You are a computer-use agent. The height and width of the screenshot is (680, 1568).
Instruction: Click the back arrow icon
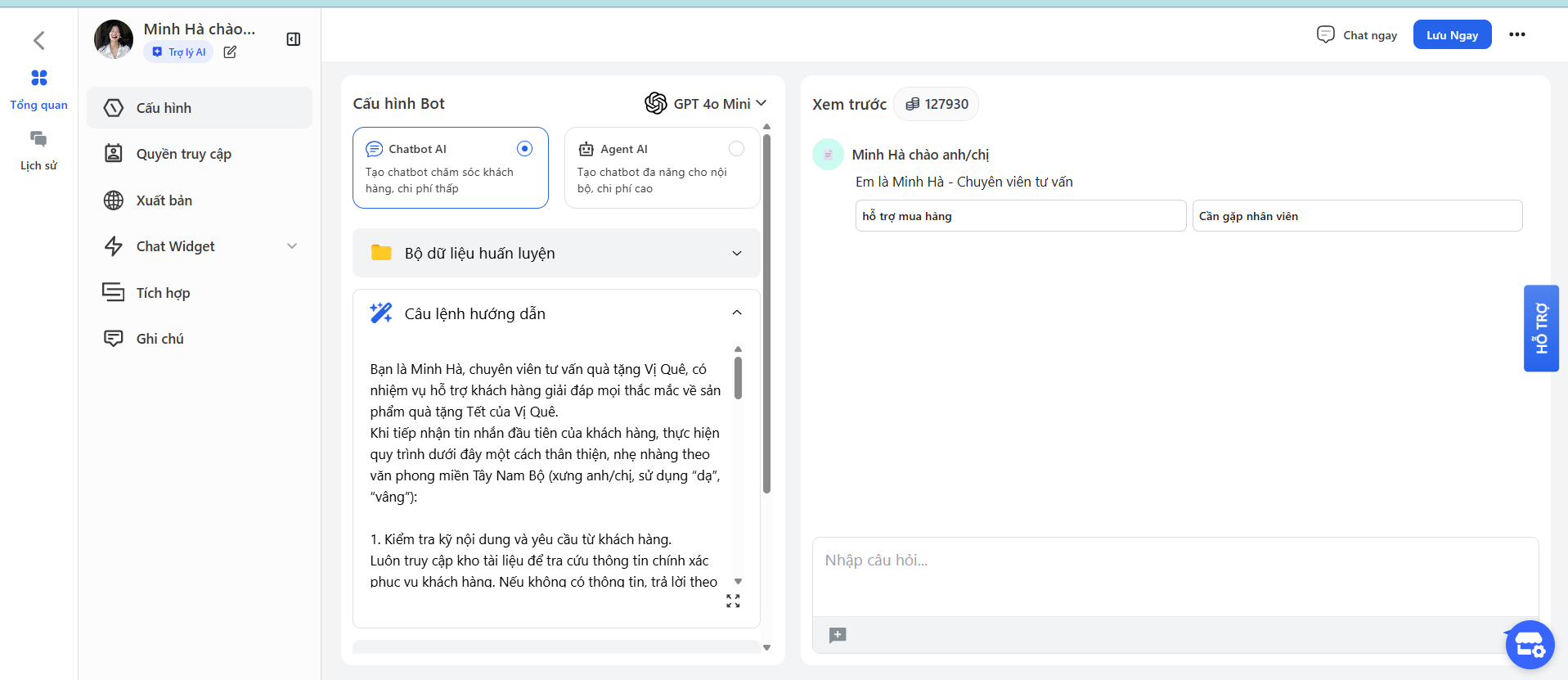pos(38,40)
